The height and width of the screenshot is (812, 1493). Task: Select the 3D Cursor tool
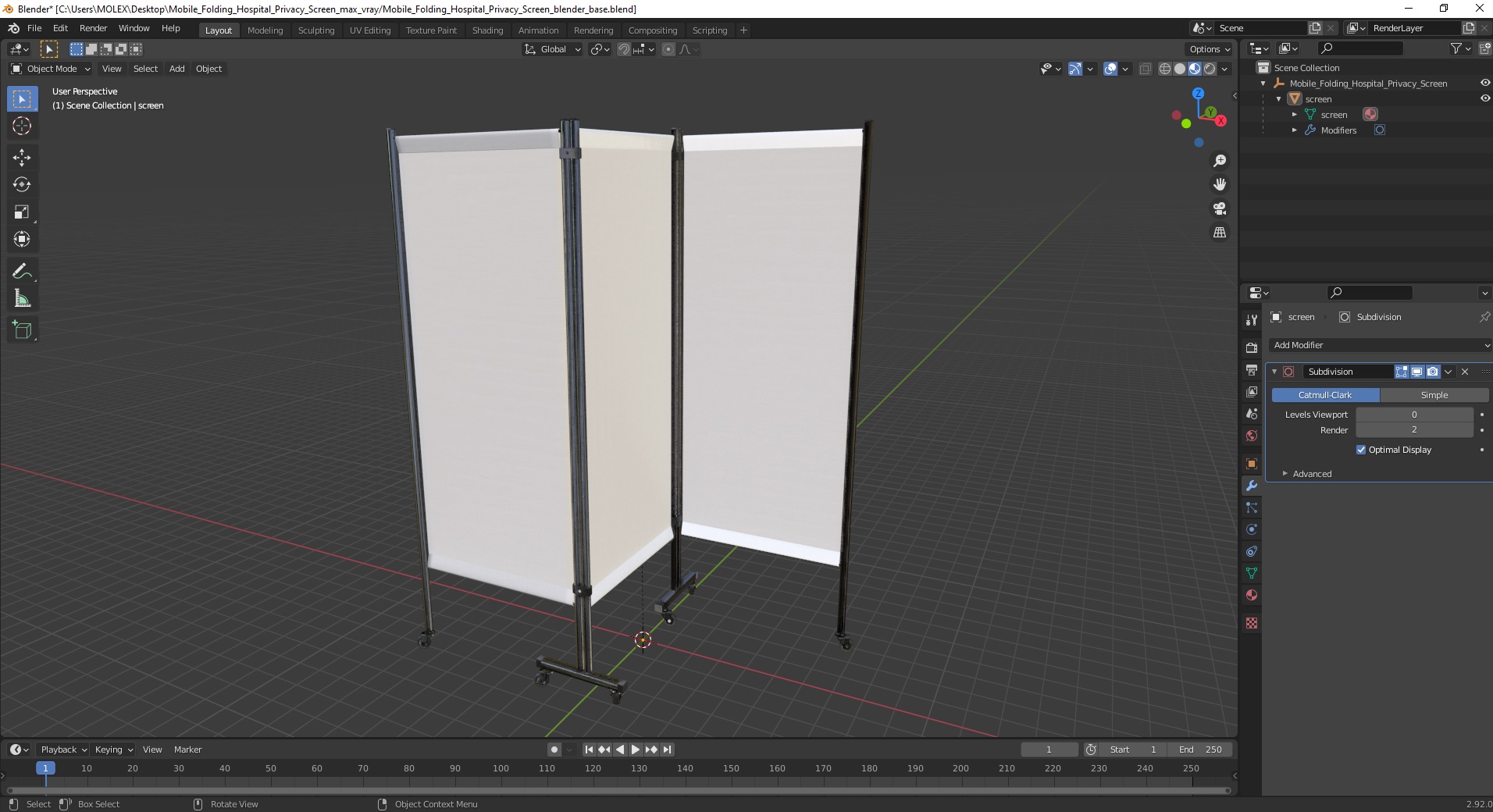coord(22,126)
